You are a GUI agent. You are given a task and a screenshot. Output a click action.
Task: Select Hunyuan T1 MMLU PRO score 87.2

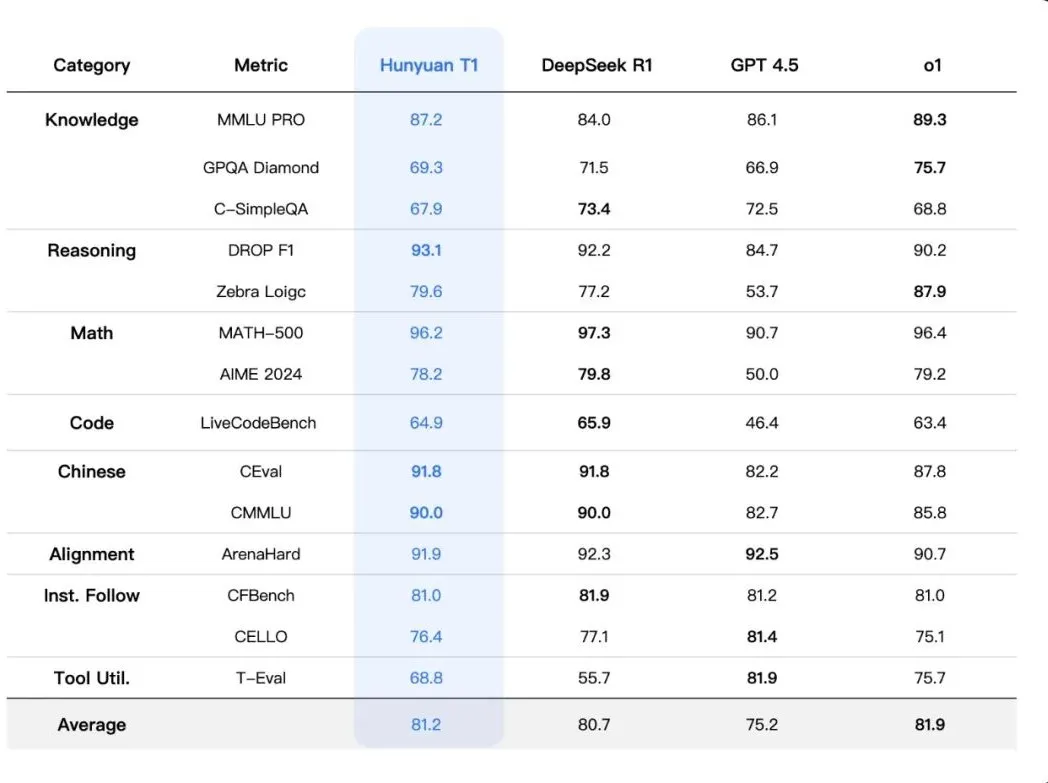tap(426, 120)
